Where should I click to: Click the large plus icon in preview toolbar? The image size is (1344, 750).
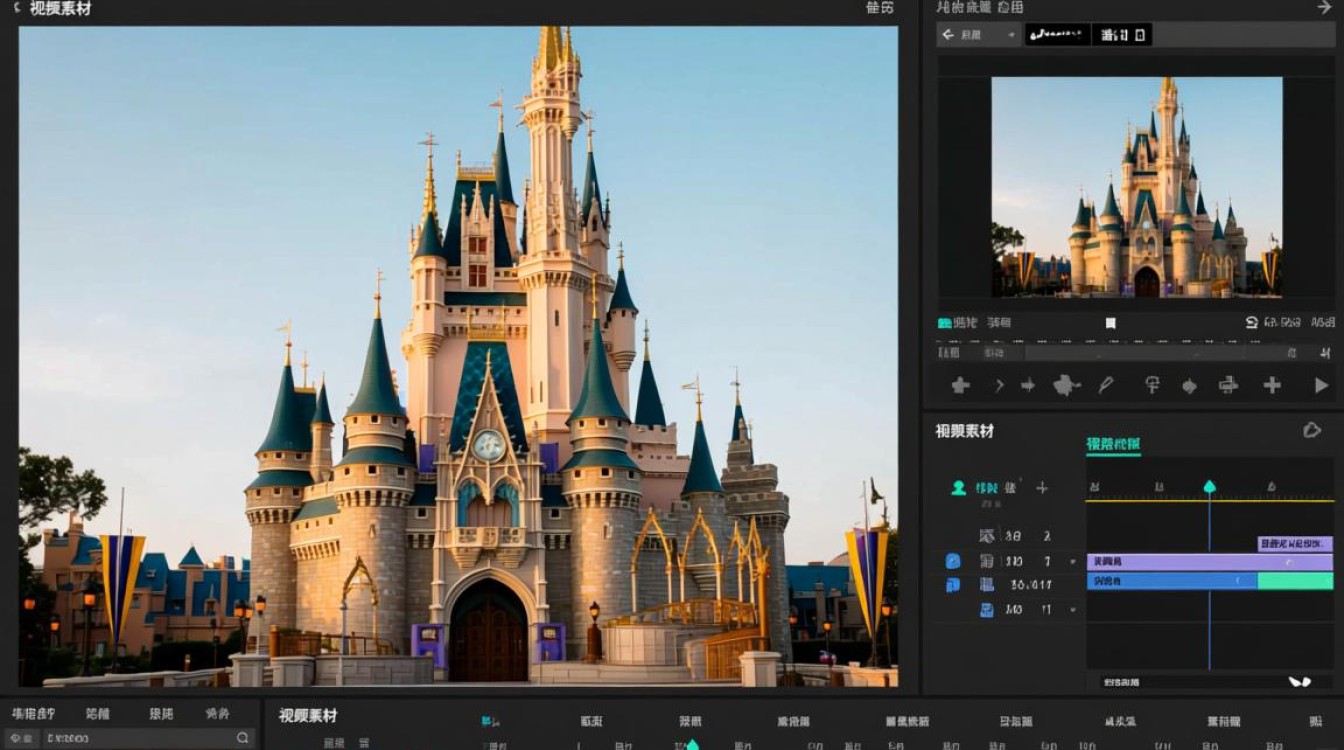1272,385
